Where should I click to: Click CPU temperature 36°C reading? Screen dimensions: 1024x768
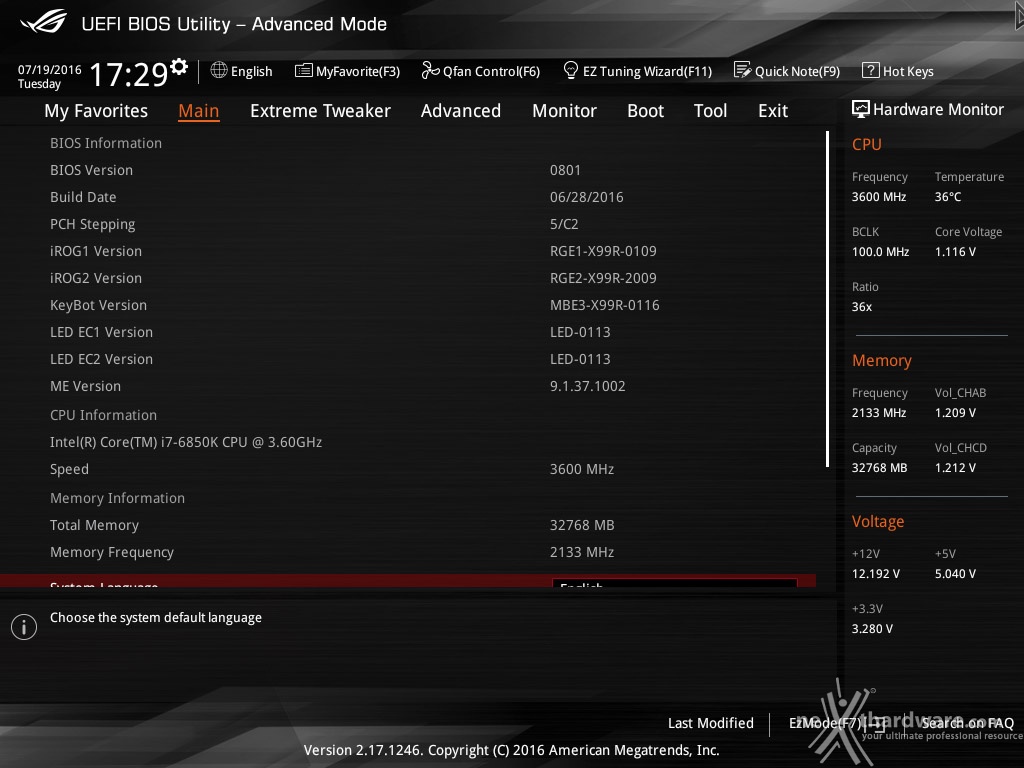948,197
